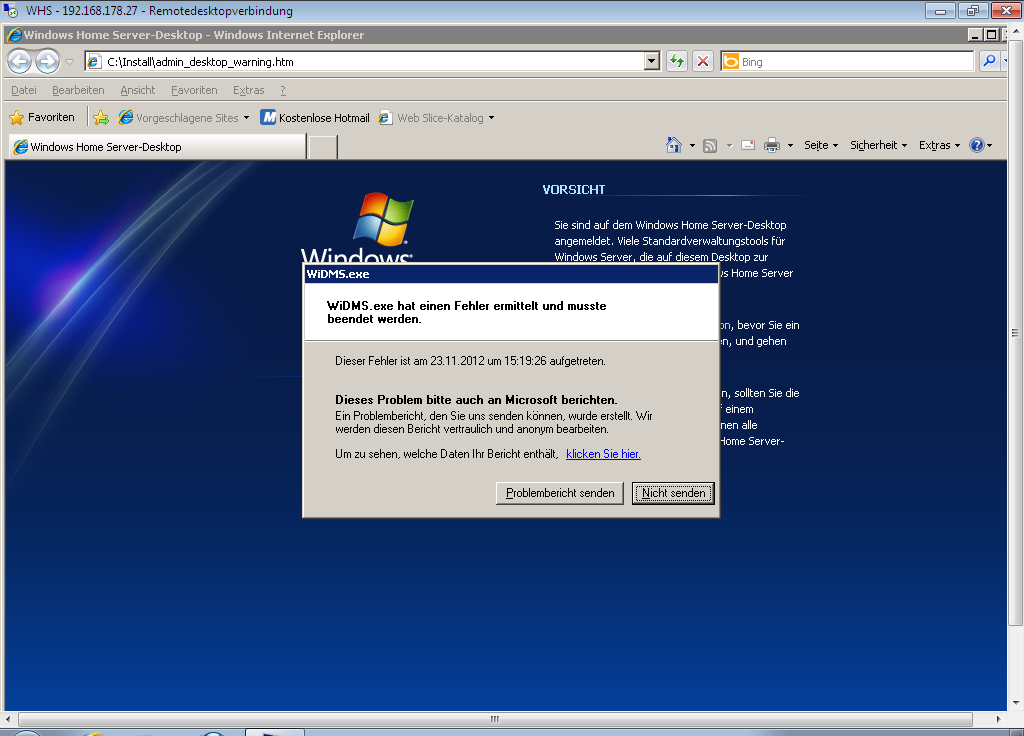The height and width of the screenshot is (736, 1024).
Task: Click the Nicht senden button
Action: 673,493
